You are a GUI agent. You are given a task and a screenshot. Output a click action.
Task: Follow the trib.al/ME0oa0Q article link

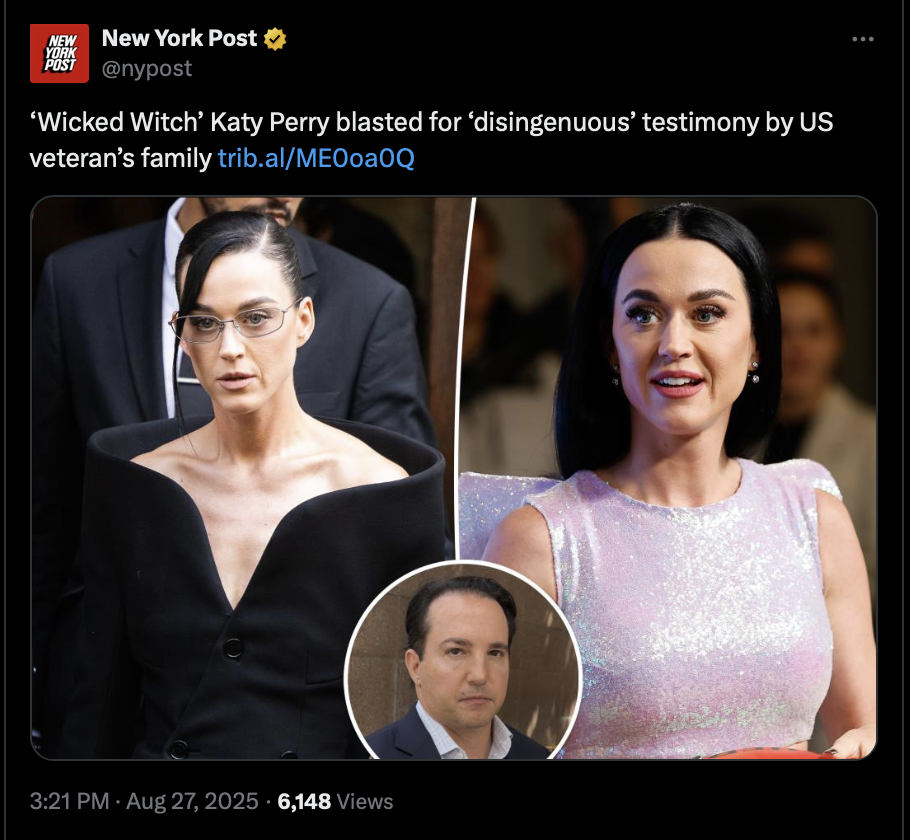click(316, 158)
